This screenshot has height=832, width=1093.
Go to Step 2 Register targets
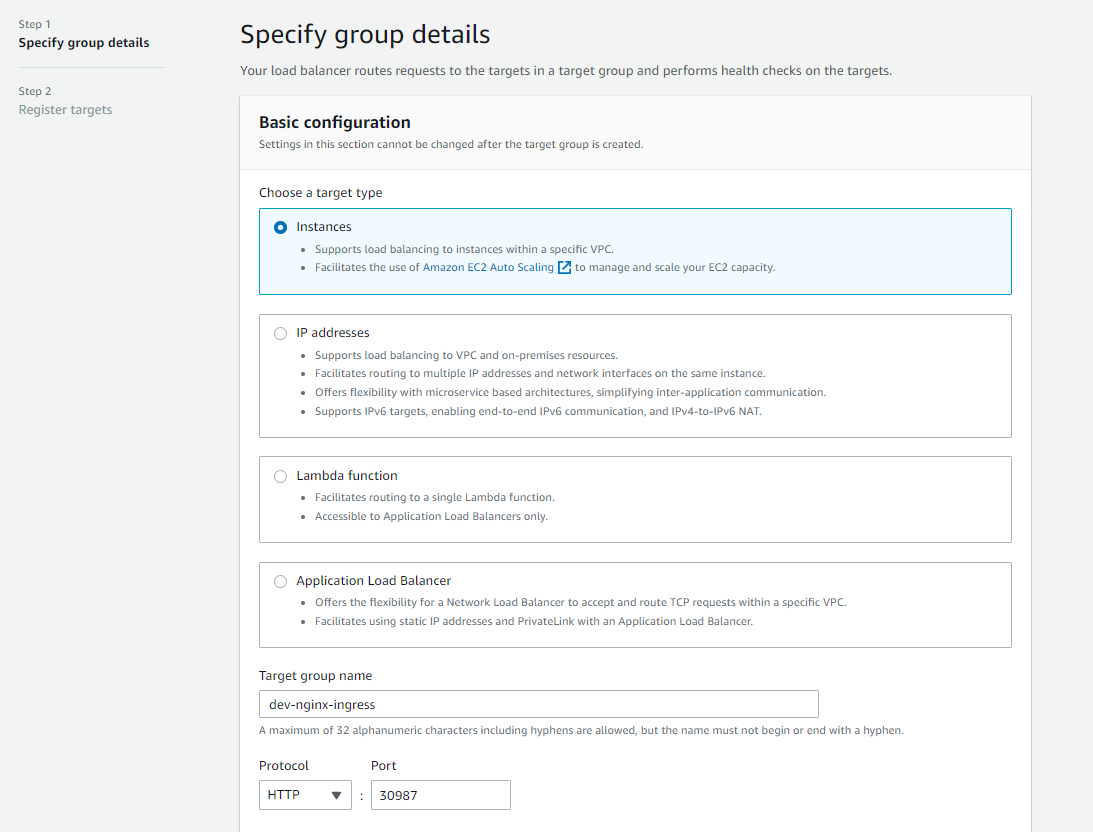[x=65, y=110]
